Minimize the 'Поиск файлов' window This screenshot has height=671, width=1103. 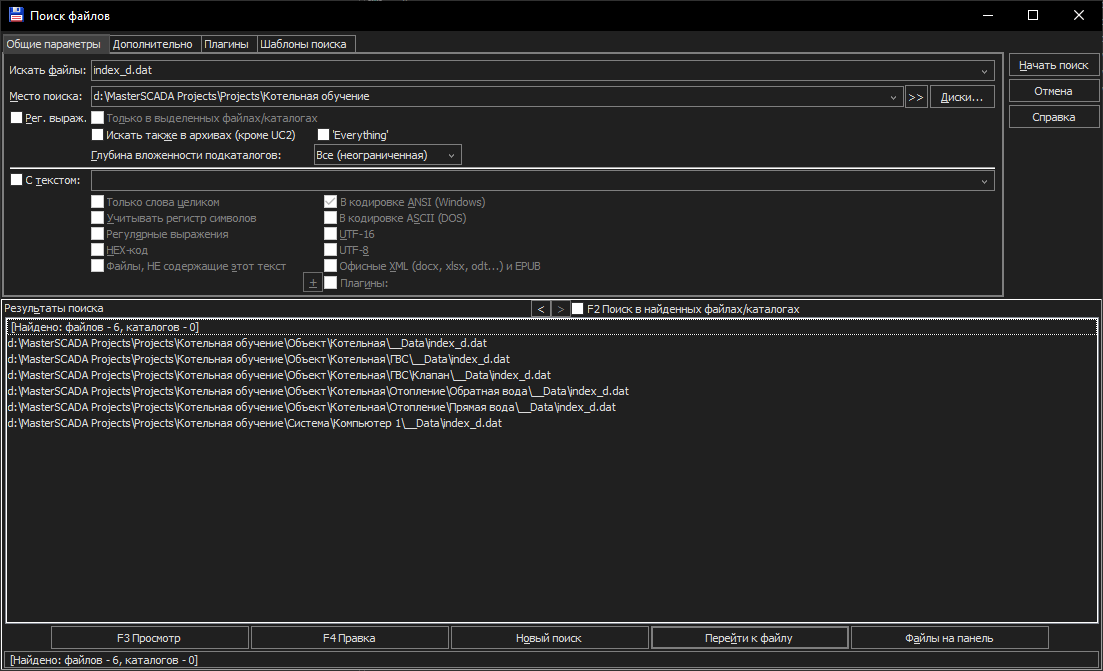(988, 15)
